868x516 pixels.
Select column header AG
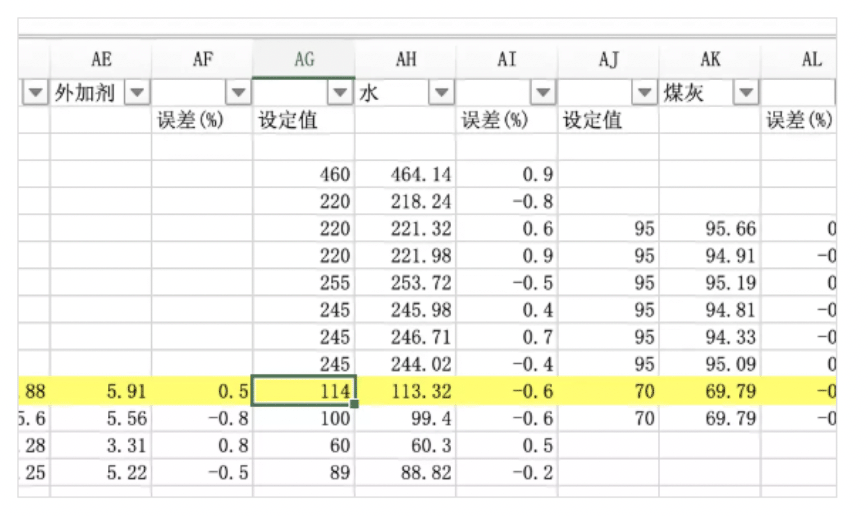pos(304,60)
